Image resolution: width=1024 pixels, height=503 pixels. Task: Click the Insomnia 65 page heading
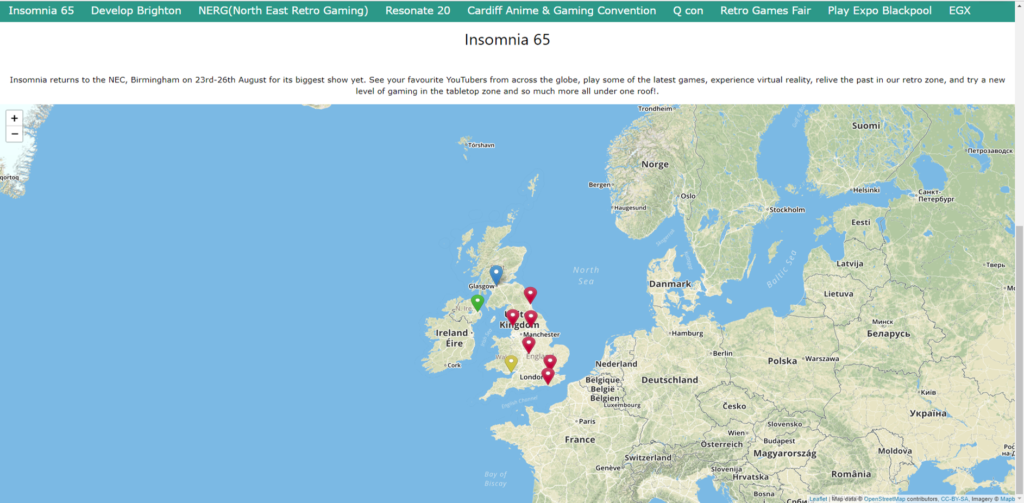(507, 40)
